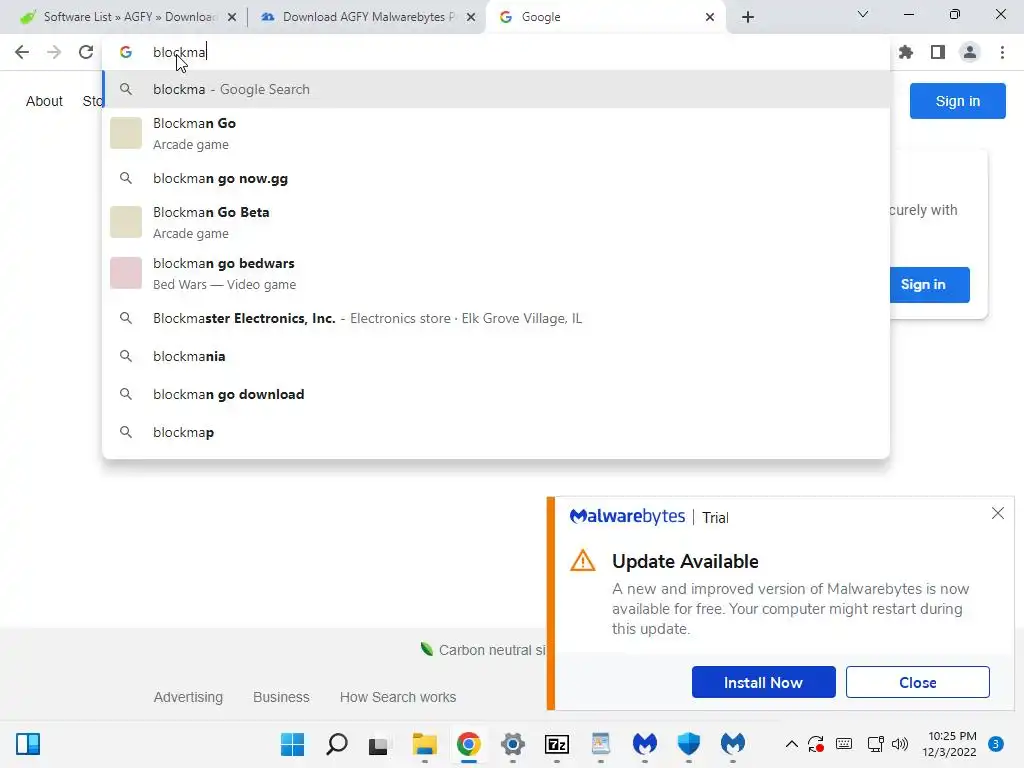Open Settings gear on taskbar
This screenshot has height=768, width=1024.
point(513,744)
